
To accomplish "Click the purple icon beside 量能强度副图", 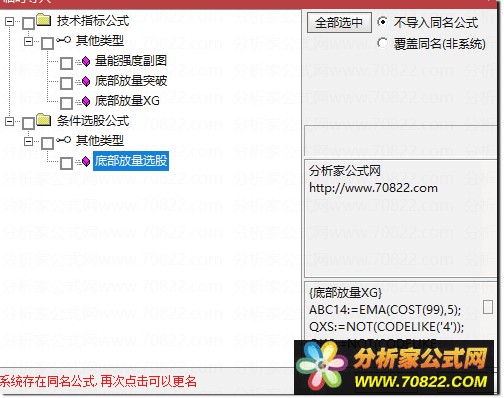I will point(86,61).
